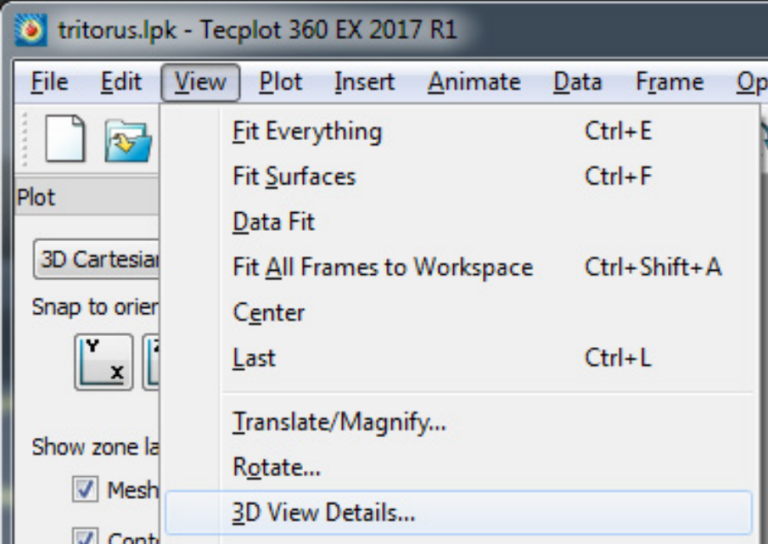Image resolution: width=768 pixels, height=544 pixels.
Task: Open the File menu
Action: (49, 82)
